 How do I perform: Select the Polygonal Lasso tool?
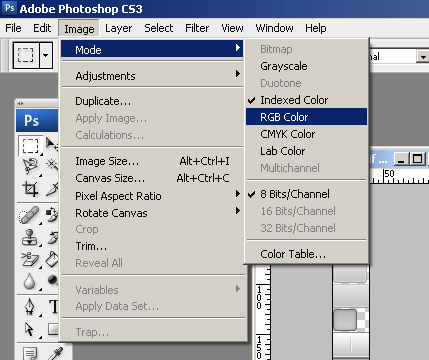pos(30,166)
